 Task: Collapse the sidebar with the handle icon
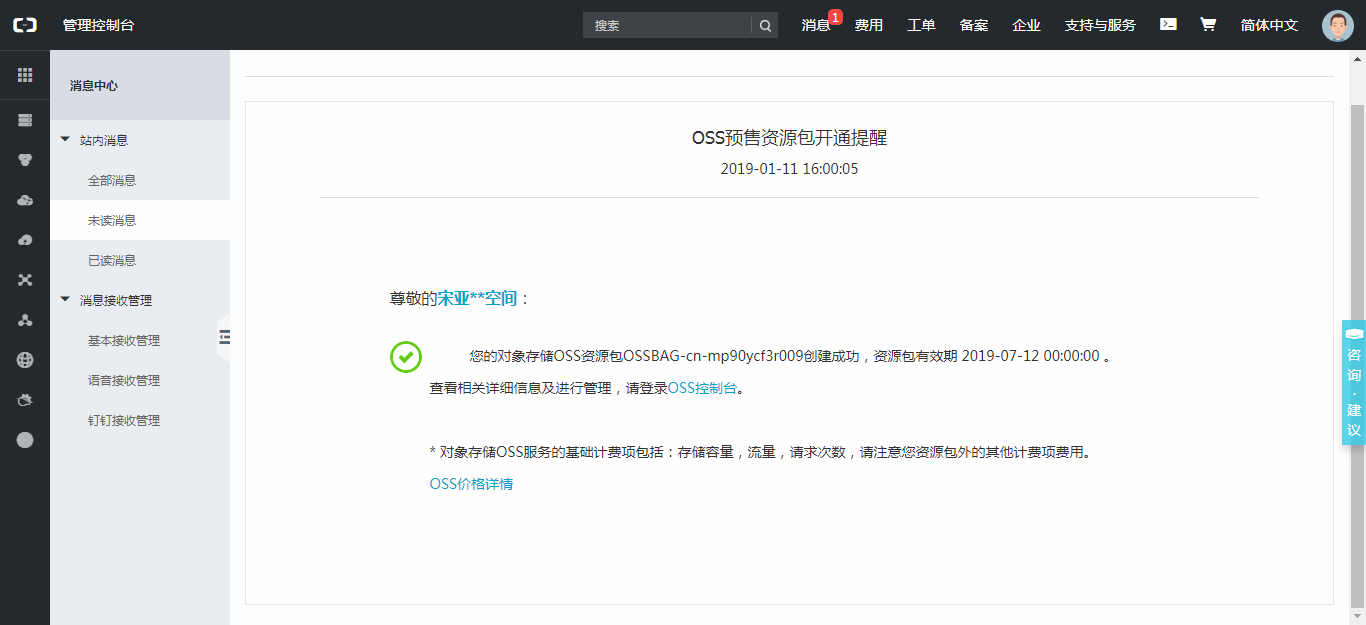click(x=224, y=337)
